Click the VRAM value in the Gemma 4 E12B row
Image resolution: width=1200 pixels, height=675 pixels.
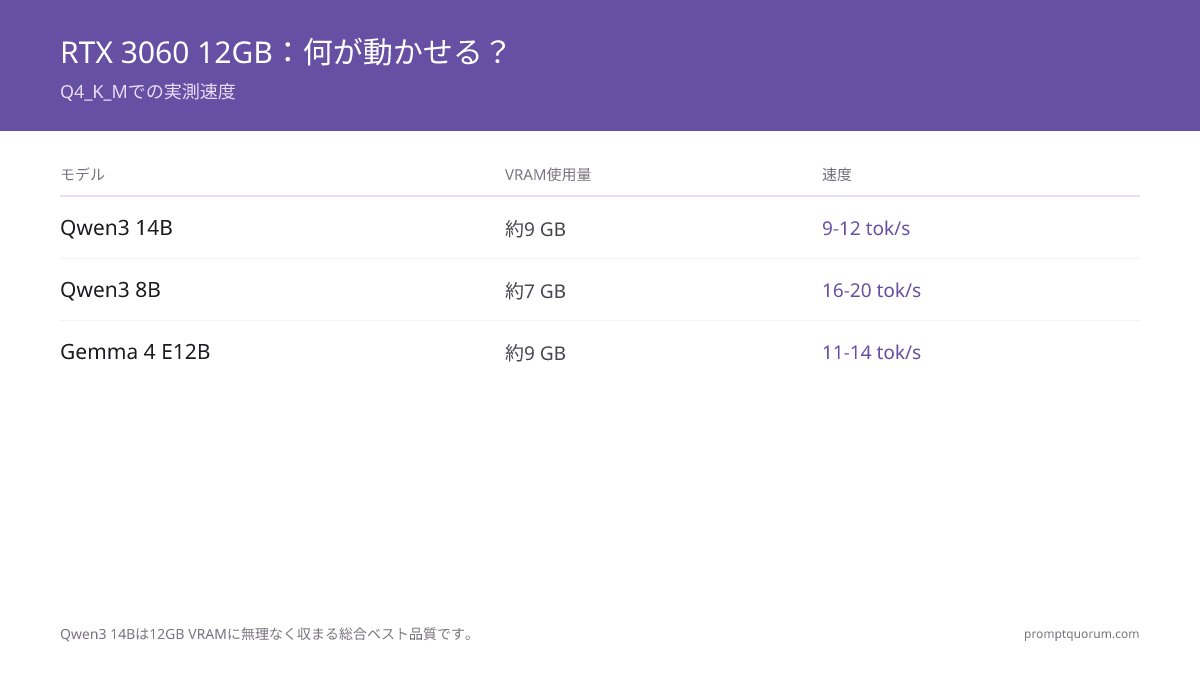tap(535, 353)
